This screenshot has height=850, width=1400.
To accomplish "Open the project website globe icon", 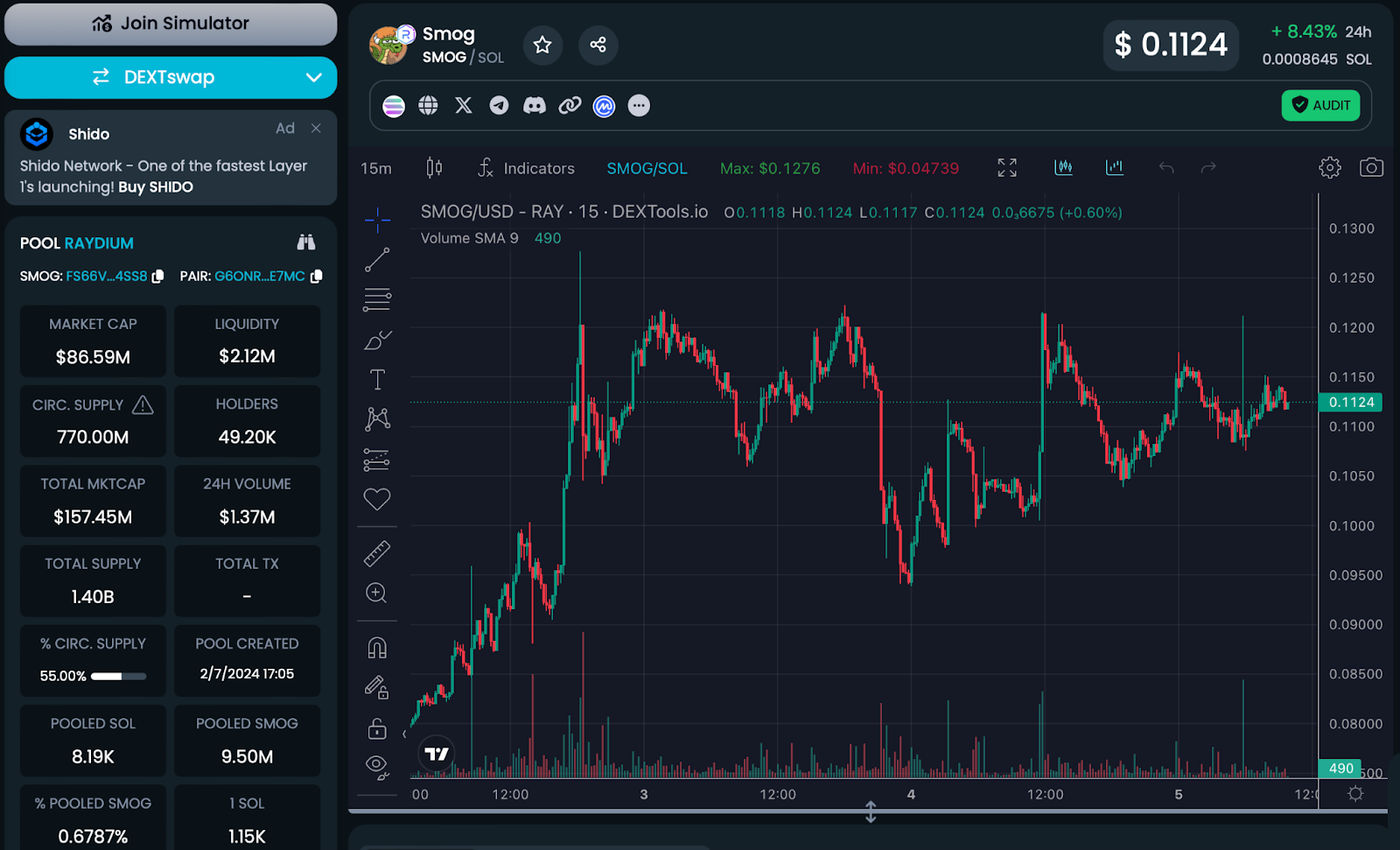I will coord(429,106).
